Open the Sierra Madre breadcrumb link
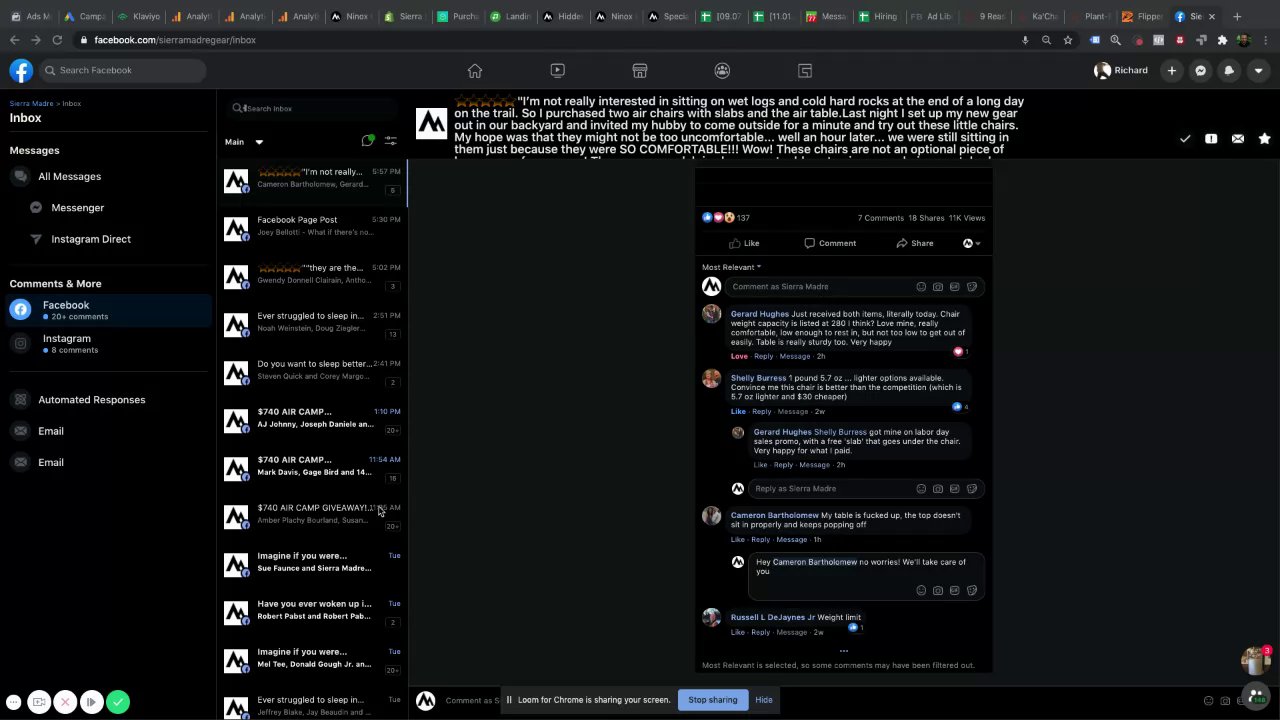 31,104
